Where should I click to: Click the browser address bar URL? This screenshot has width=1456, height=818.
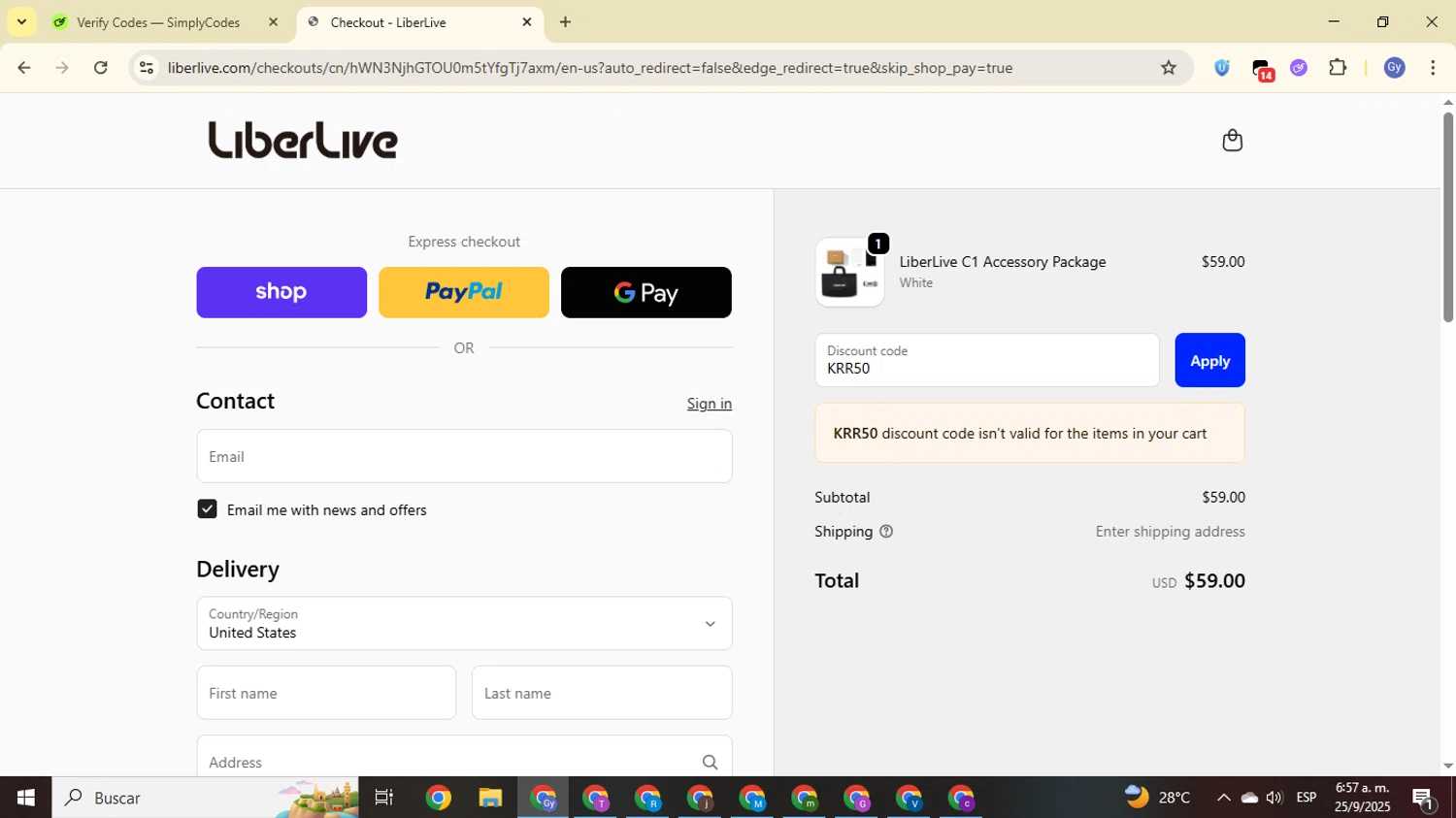tap(589, 68)
